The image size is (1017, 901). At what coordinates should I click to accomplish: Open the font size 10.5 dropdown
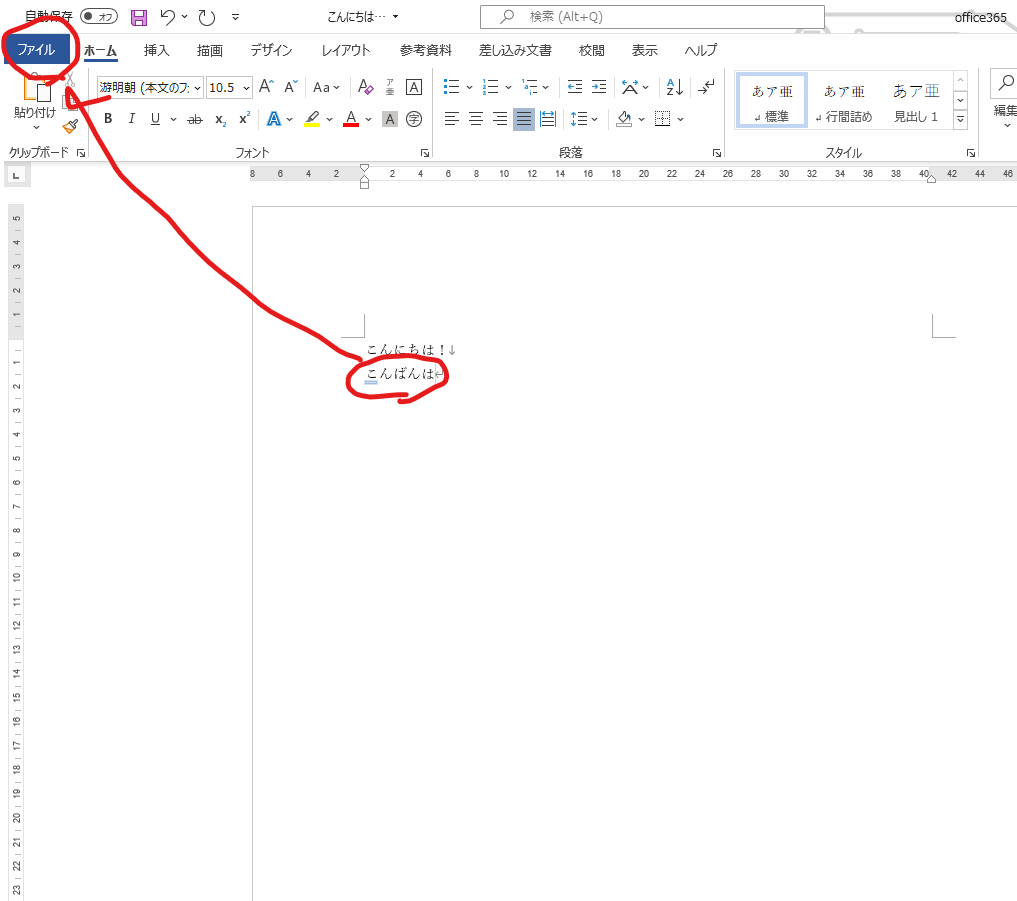[x=230, y=88]
